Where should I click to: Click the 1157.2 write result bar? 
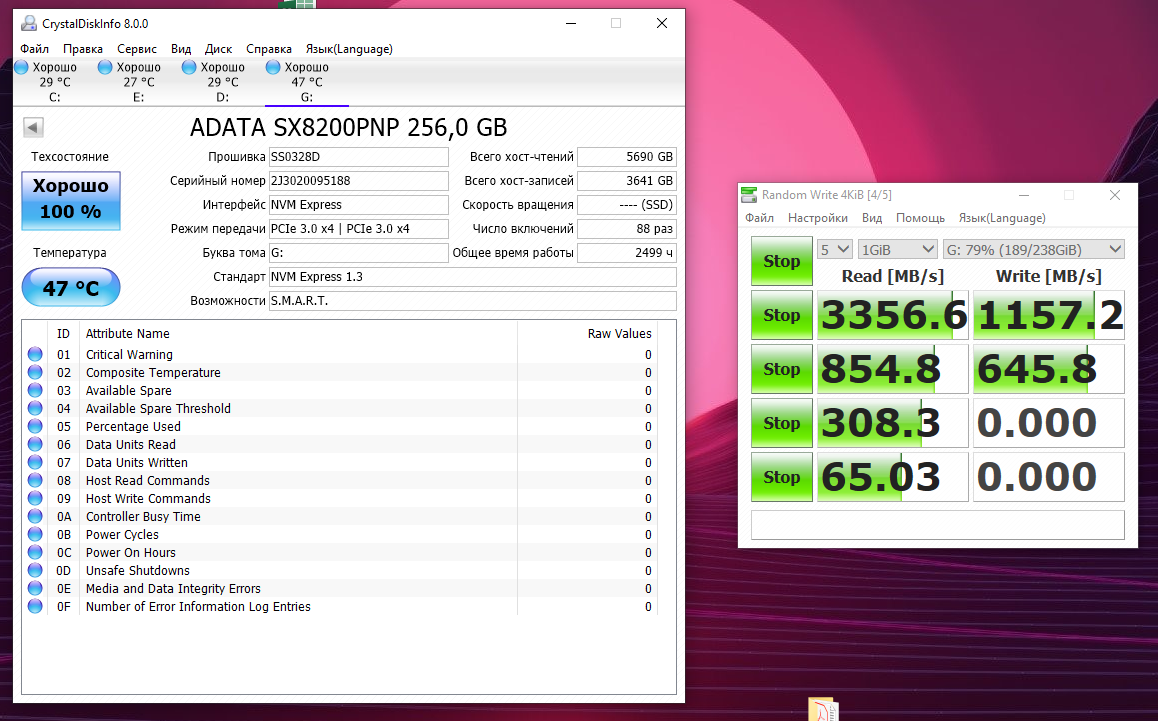pyautogui.click(x=1049, y=315)
